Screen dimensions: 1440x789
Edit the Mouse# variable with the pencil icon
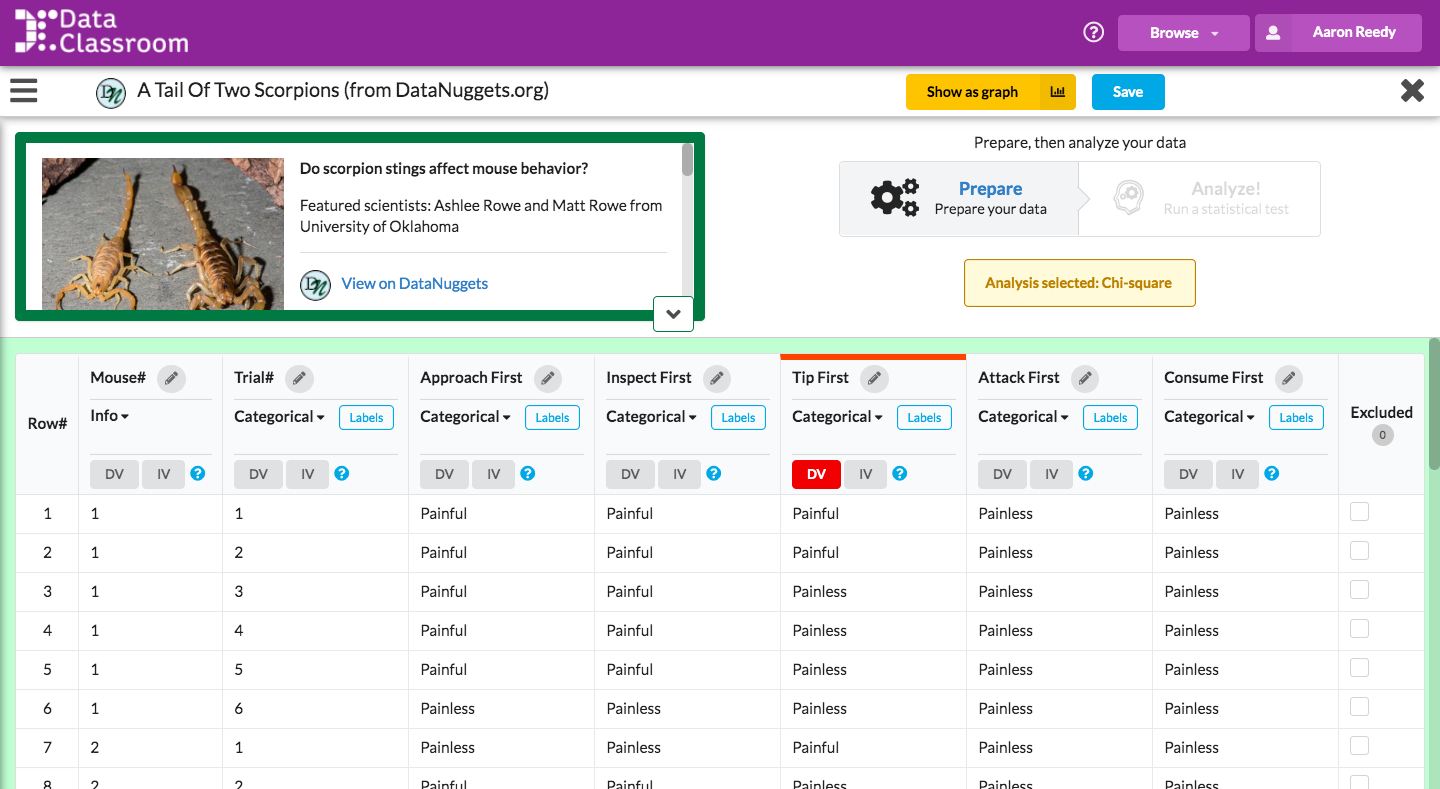[x=171, y=379]
